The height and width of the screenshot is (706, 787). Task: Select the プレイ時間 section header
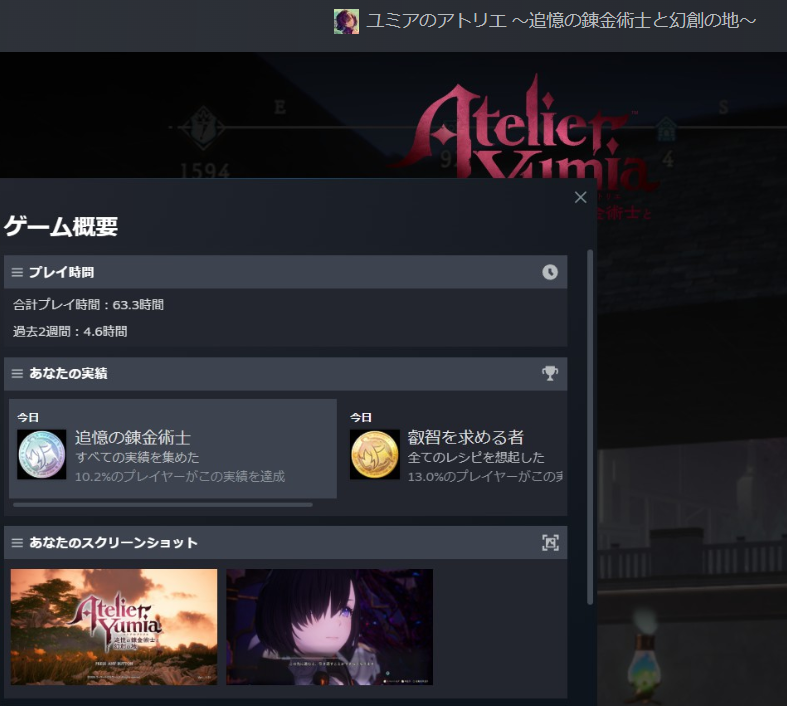tap(286, 272)
